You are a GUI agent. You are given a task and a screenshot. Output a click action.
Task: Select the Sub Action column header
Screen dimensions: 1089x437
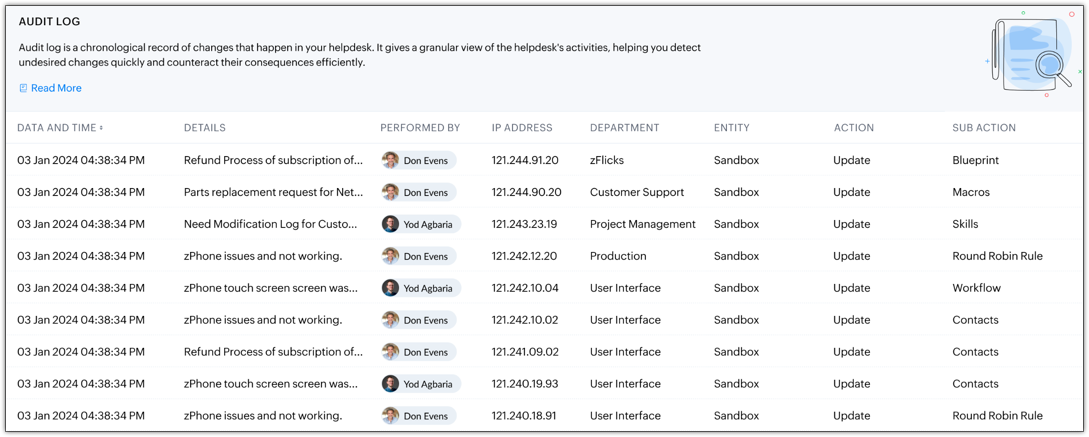(x=984, y=128)
